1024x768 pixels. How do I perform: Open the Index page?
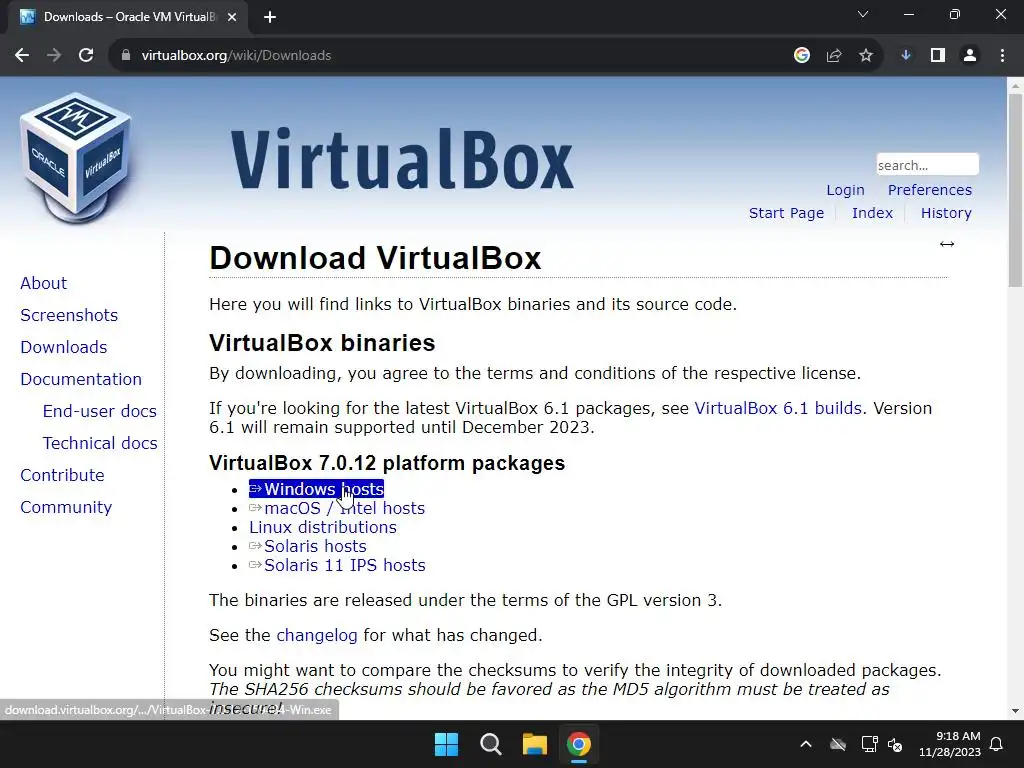(x=872, y=213)
